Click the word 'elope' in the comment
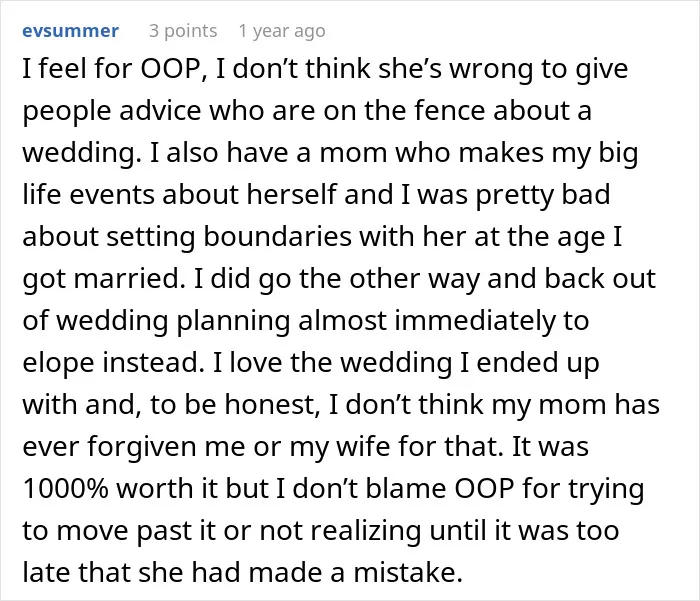The image size is (700, 601). 58,363
